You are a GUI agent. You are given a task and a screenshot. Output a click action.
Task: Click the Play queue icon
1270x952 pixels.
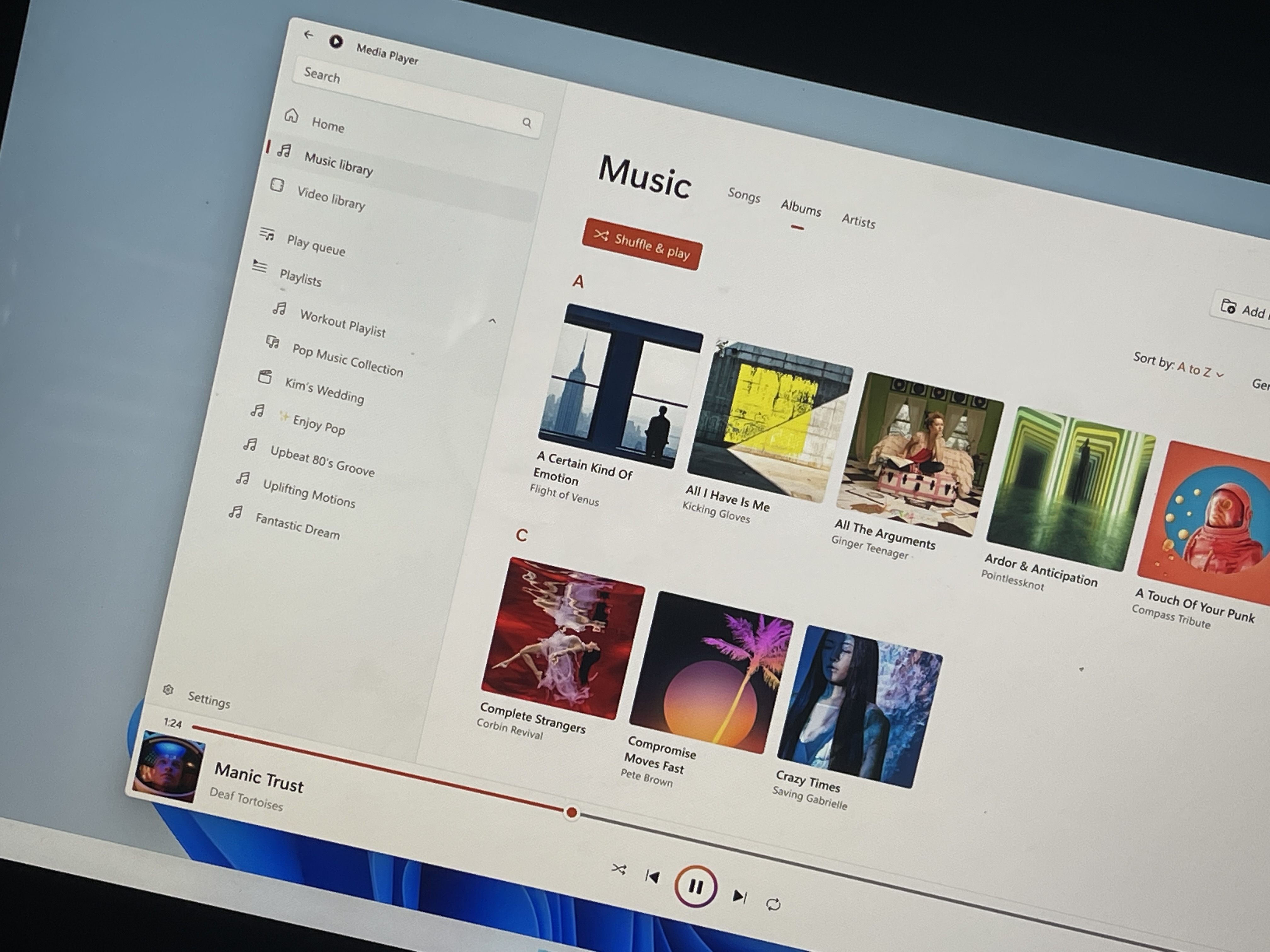click(267, 234)
